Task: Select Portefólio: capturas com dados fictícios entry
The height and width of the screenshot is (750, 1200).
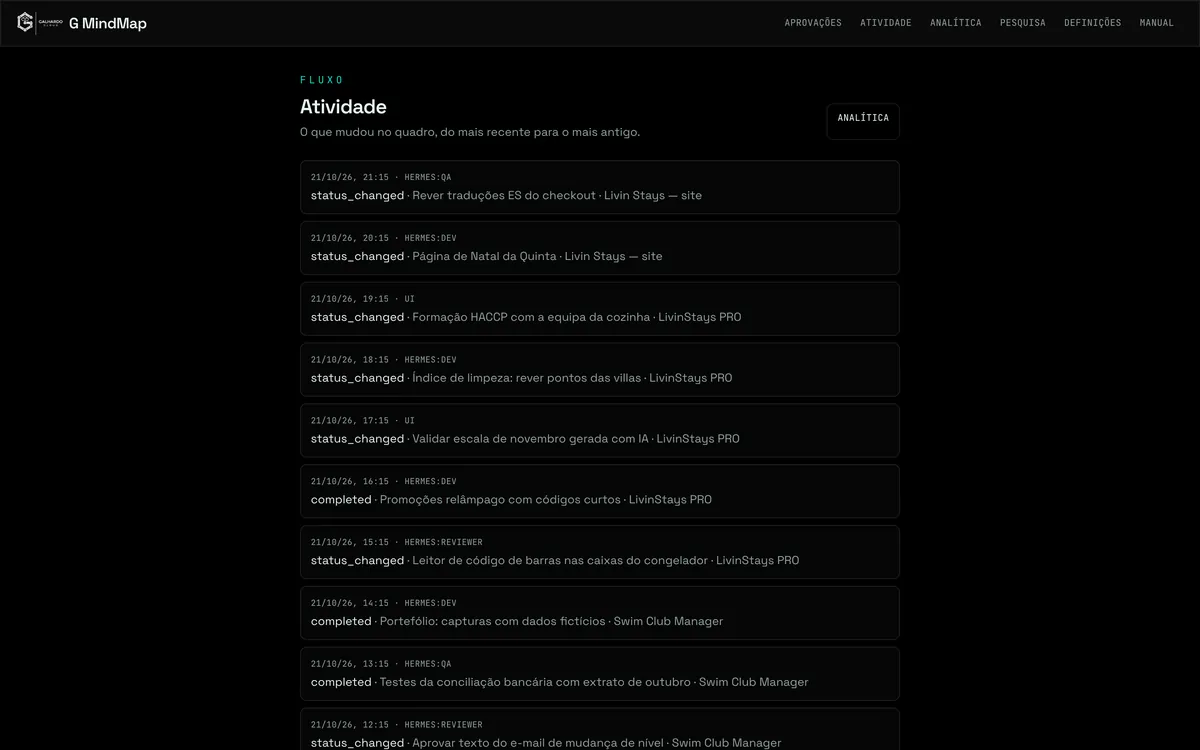Action: (x=600, y=614)
